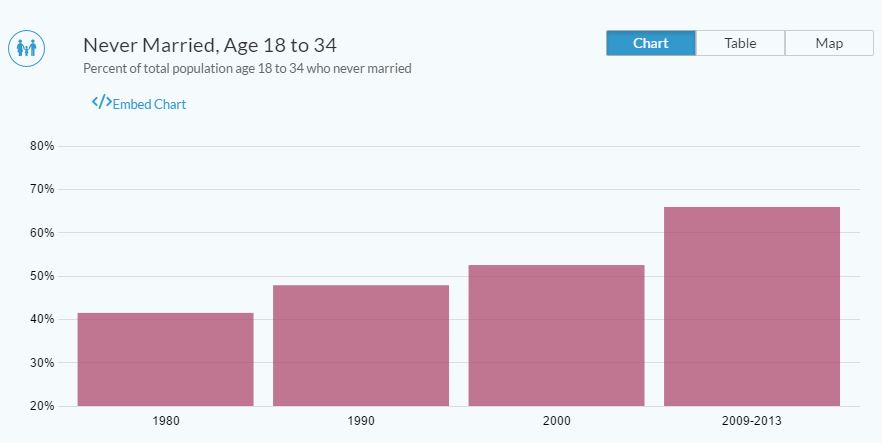Open the Table tab
882x443 pixels.
click(740, 43)
